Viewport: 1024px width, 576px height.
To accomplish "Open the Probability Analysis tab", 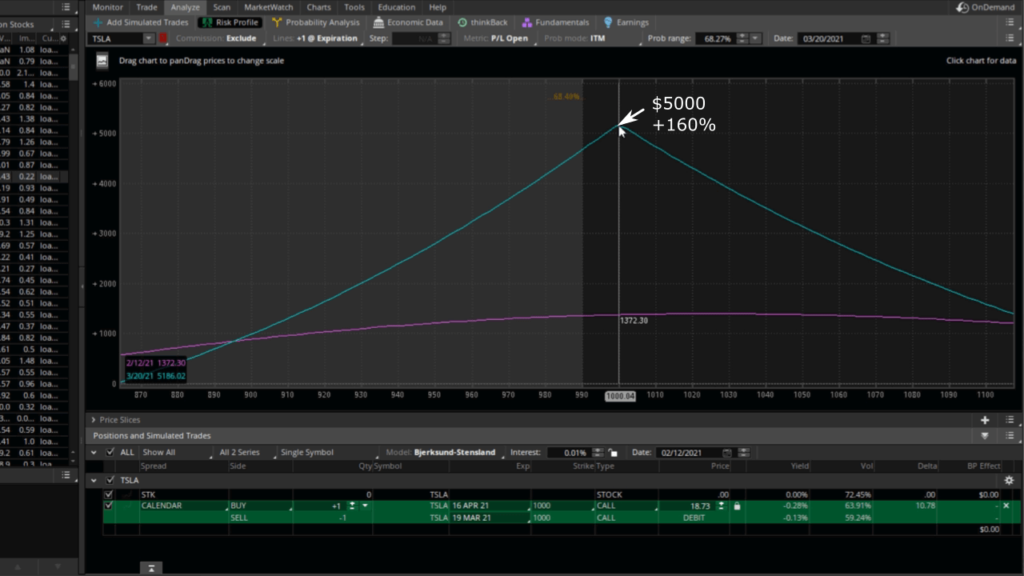I will coord(316,22).
